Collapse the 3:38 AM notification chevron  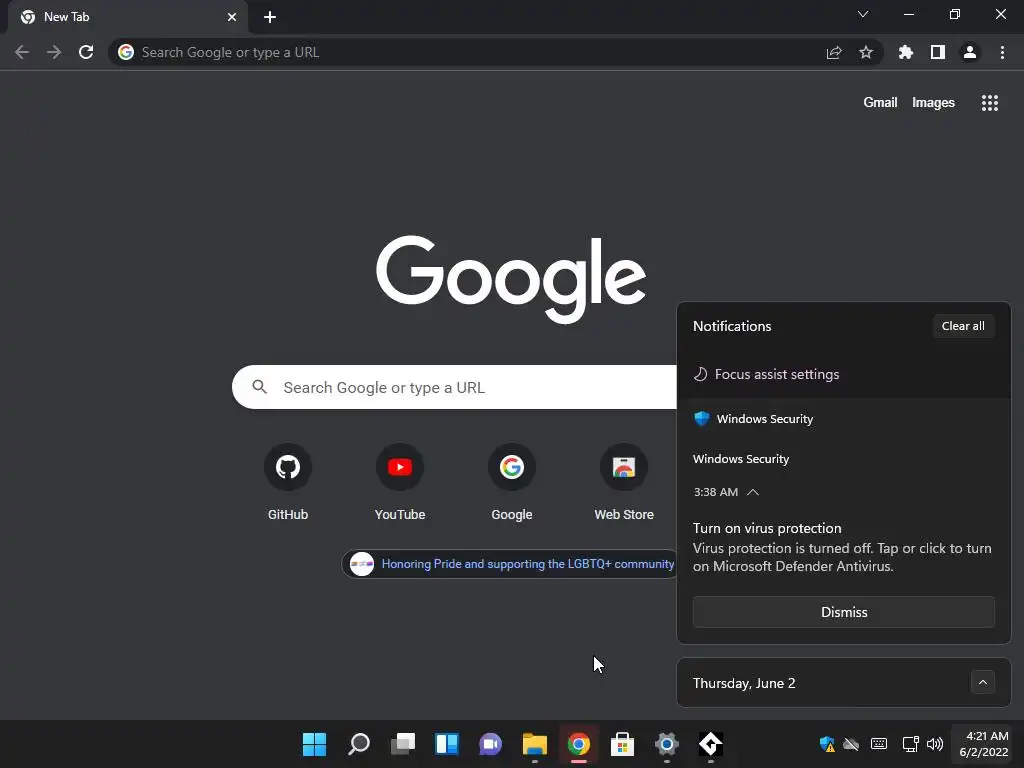(x=753, y=492)
